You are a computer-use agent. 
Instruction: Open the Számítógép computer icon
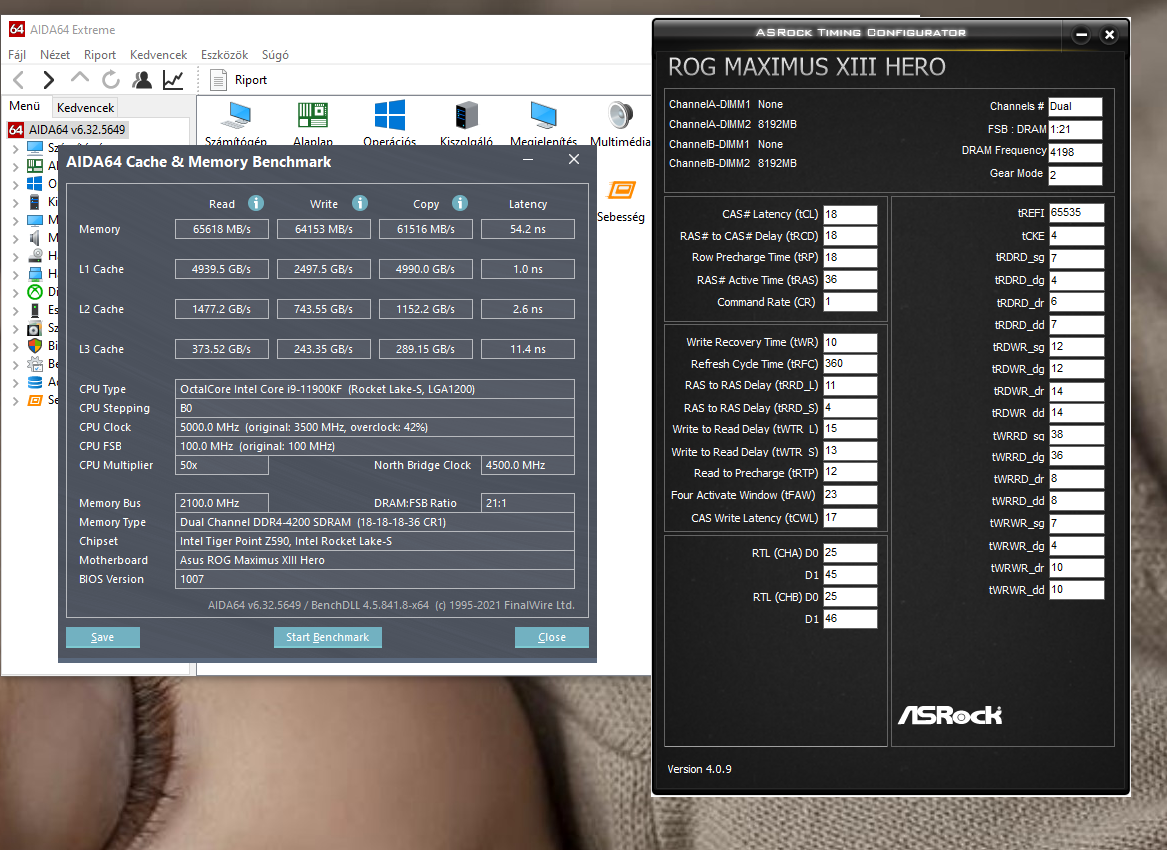point(236,116)
